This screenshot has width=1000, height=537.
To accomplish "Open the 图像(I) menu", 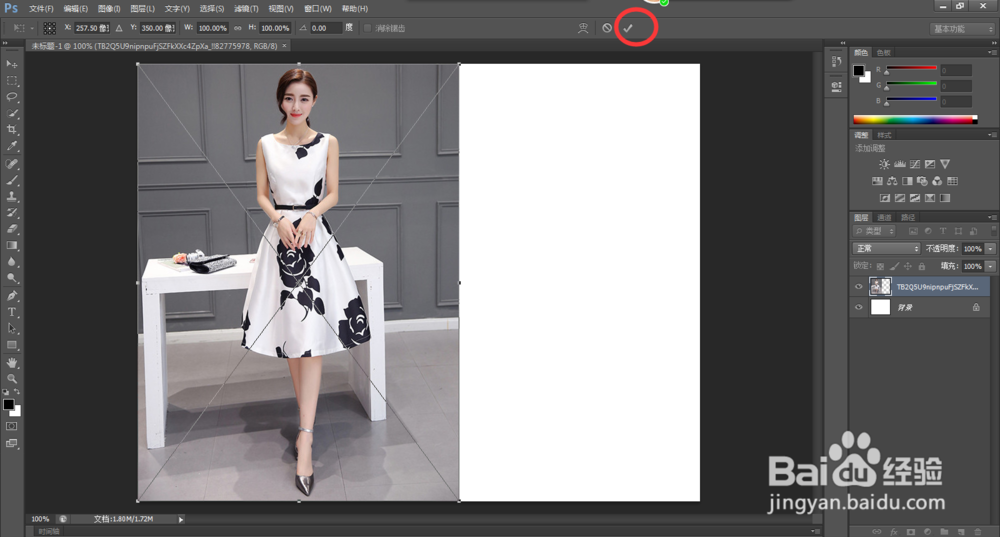I will tap(109, 8).
